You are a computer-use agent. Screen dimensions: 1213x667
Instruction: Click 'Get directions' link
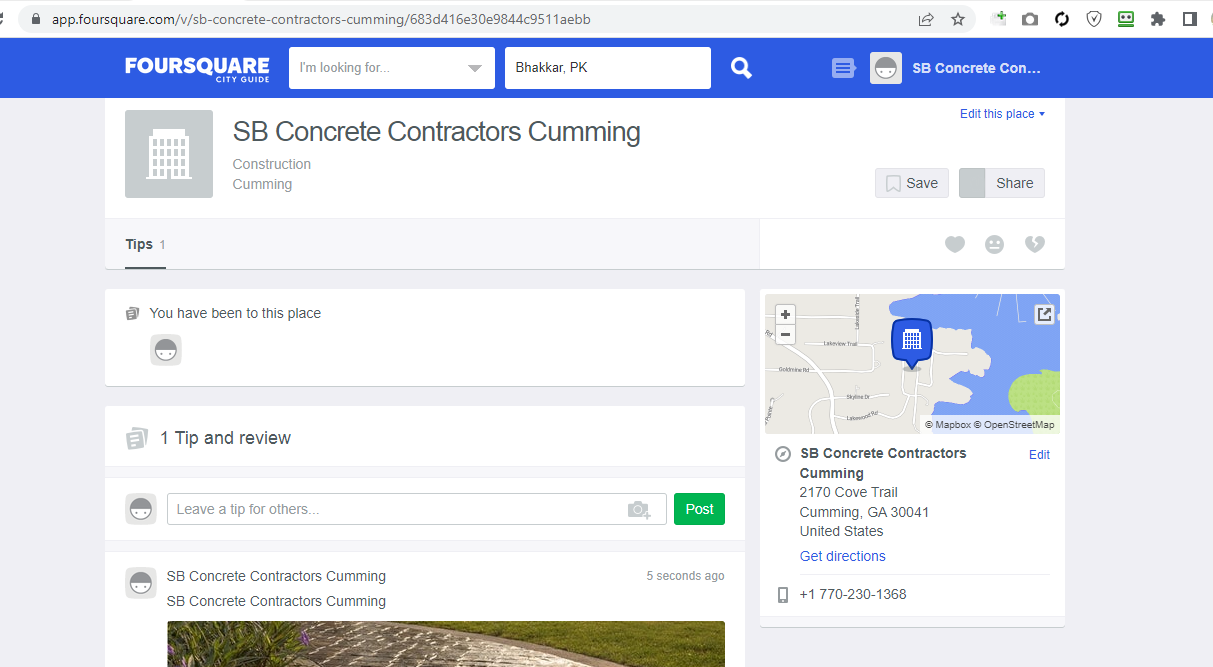pyautogui.click(x=842, y=556)
